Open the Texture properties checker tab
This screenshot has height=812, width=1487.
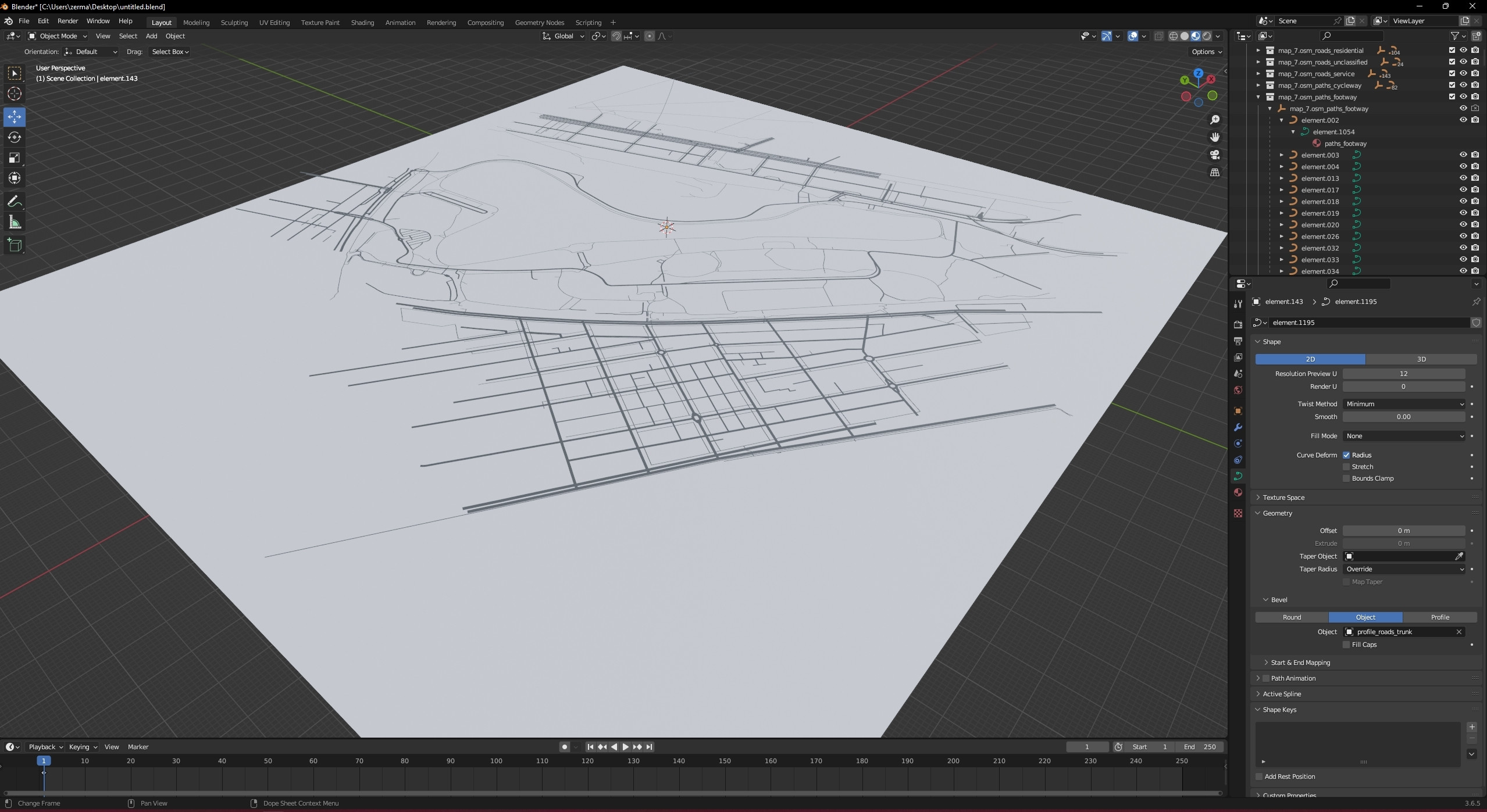(x=1238, y=513)
